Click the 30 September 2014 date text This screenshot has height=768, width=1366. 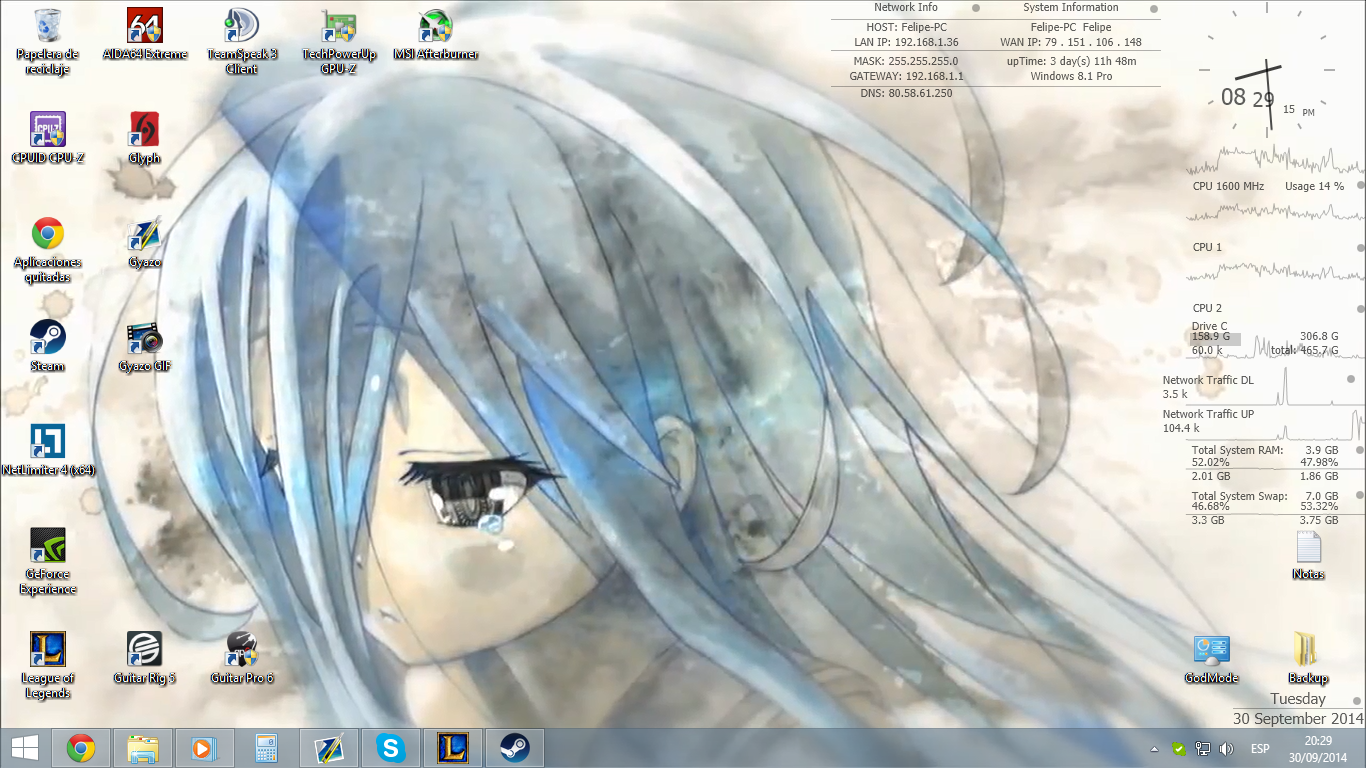(x=1298, y=719)
